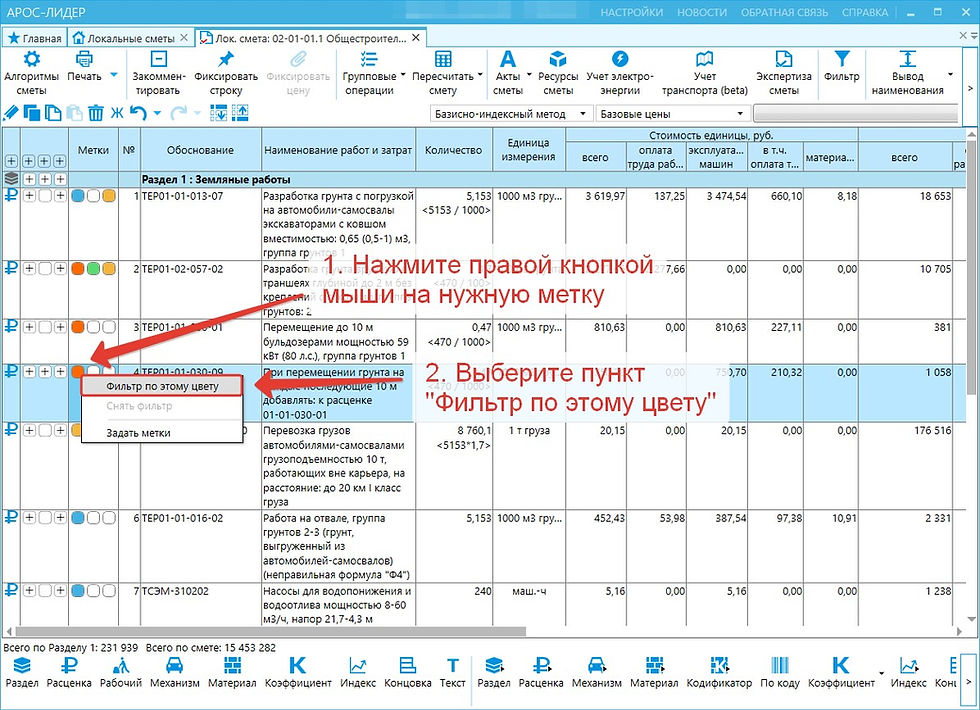
Task: Open the Базовые цены combo box
Action: [x=672, y=114]
